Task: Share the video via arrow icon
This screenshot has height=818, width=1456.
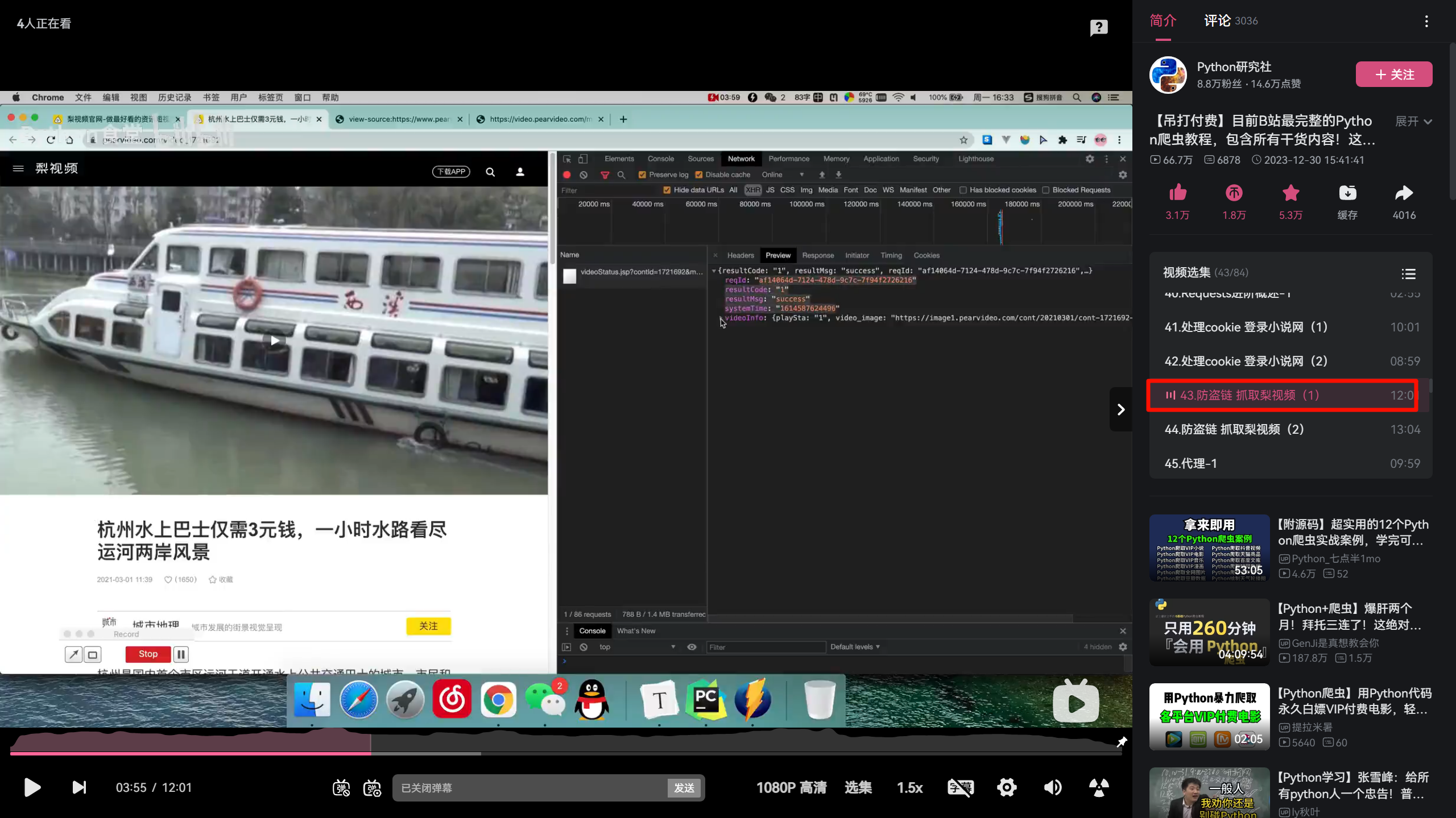Action: click(x=1404, y=193)
